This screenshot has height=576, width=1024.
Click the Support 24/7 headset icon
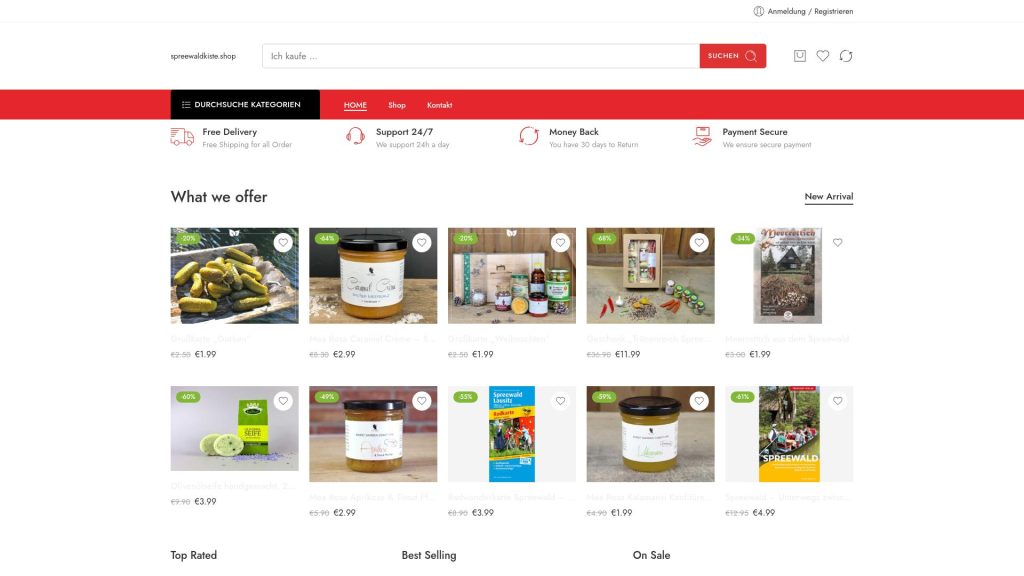click(355, 136)
